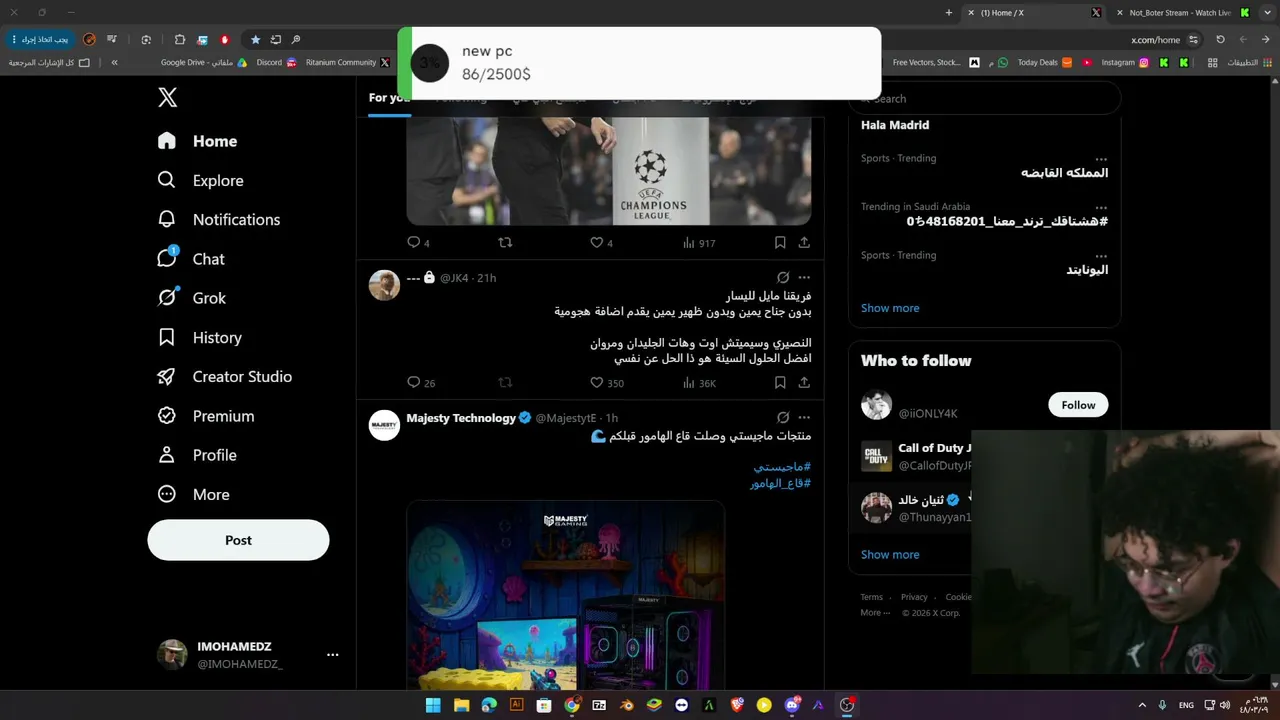1280x720 pixels.
Task: Open more options on Majesty Technology post
Action: 804,418
